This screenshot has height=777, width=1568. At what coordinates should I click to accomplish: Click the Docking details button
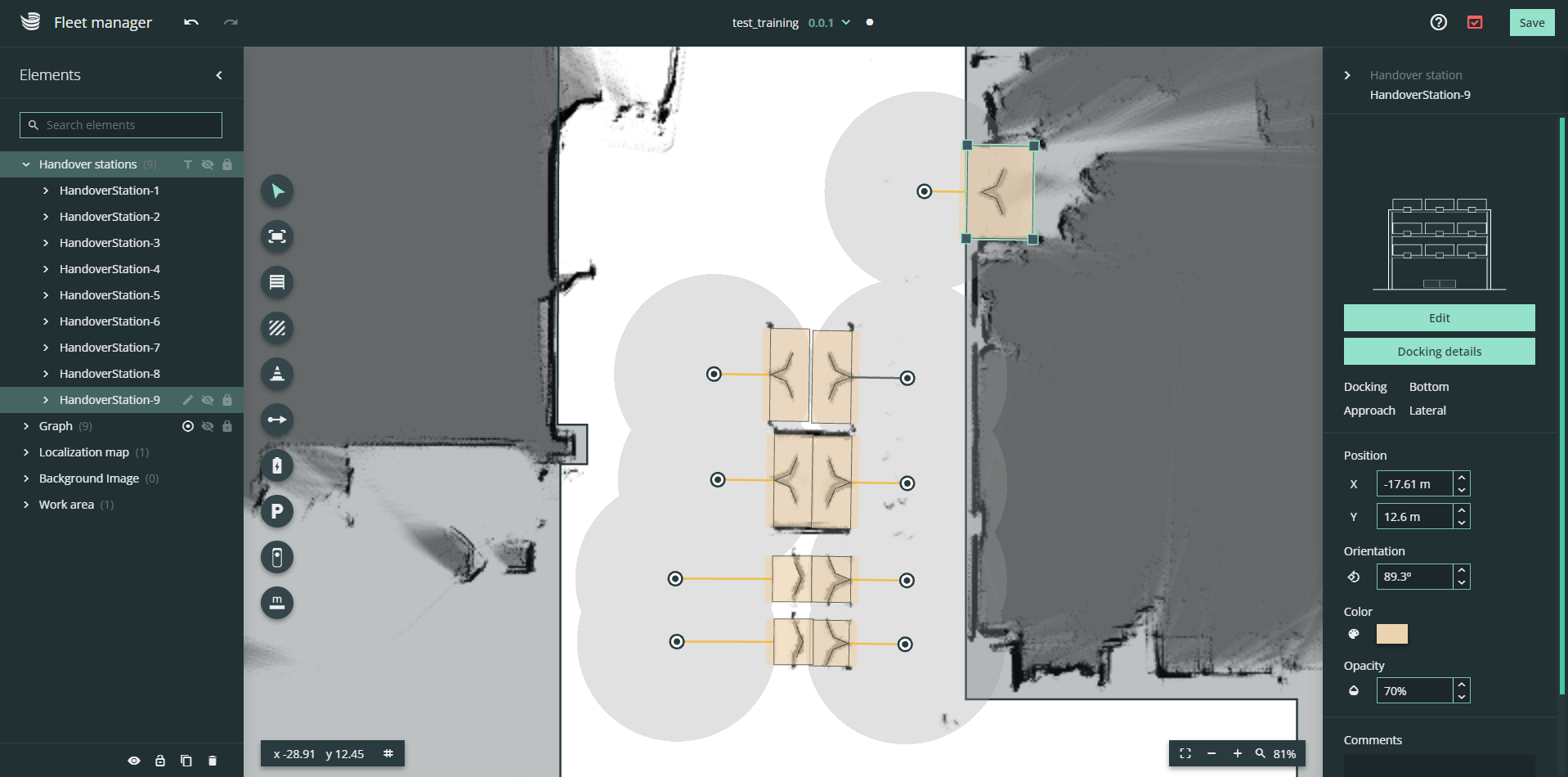(1439, 352)
